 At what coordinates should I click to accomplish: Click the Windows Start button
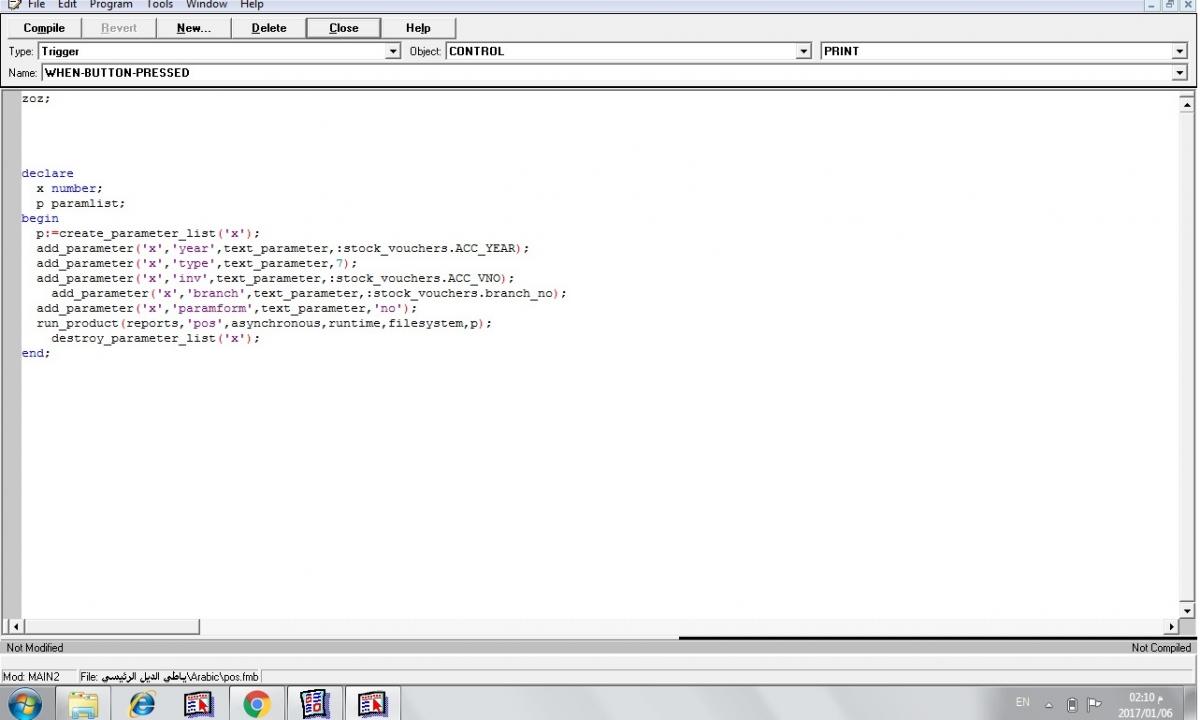coord(24,704)
